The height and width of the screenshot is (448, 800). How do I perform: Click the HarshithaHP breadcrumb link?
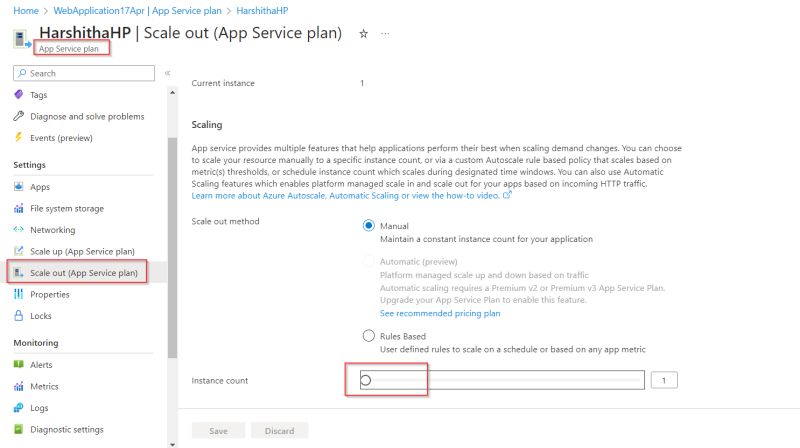pyautogui.click(x=262, y=10)
